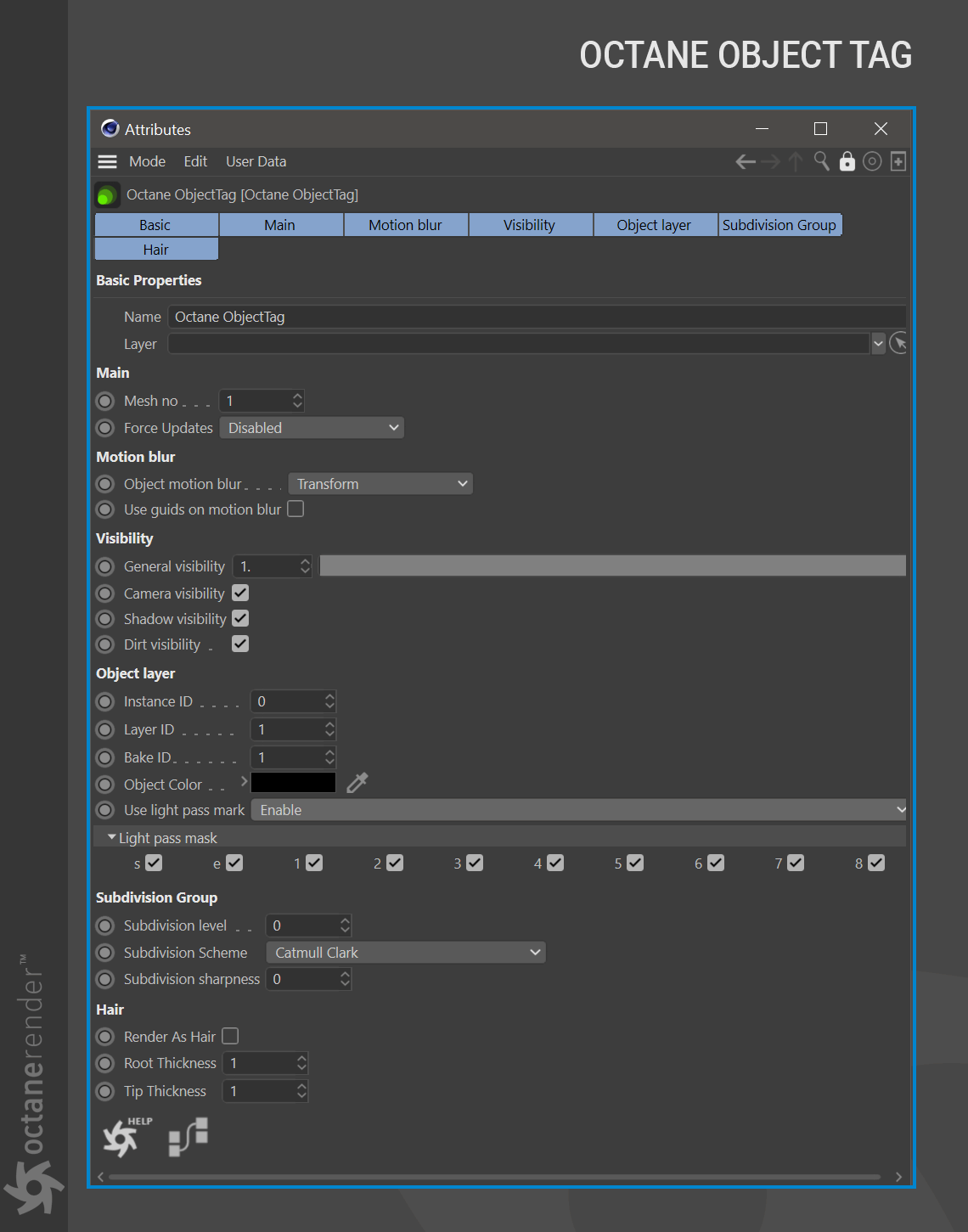Switch to the Object layer tab
The width and height of the screenshot is (968, 1232).
coord(655,225)
